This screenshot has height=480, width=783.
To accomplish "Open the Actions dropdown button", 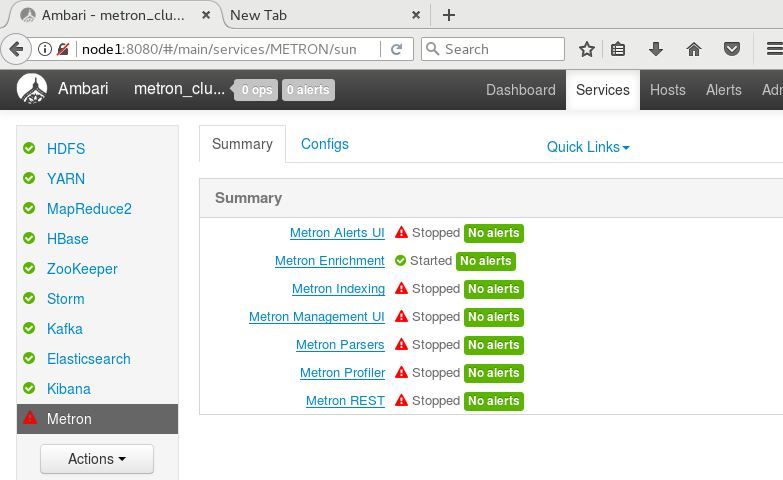I will [97, 459].
